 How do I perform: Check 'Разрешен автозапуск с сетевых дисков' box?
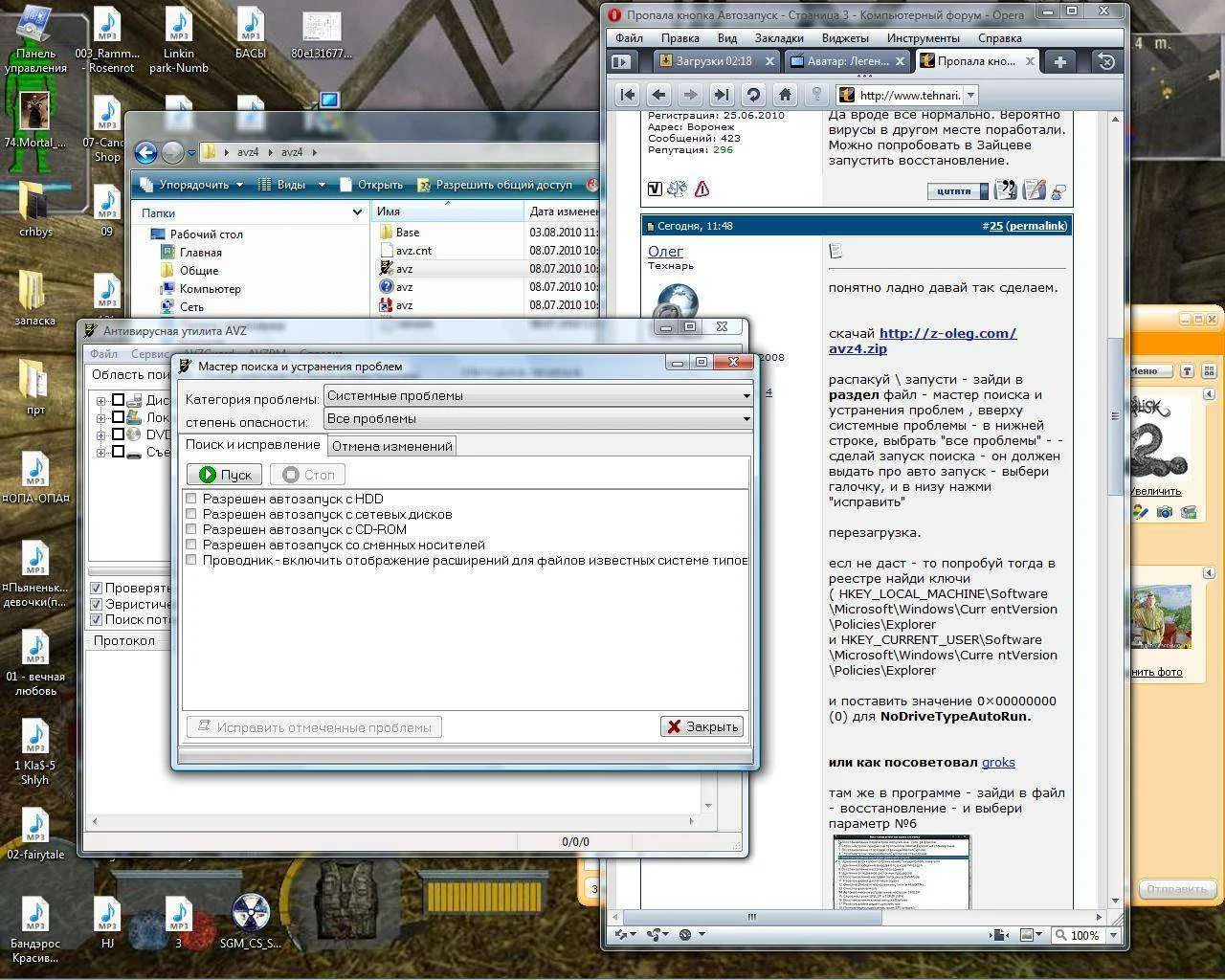tap(191, 514)
